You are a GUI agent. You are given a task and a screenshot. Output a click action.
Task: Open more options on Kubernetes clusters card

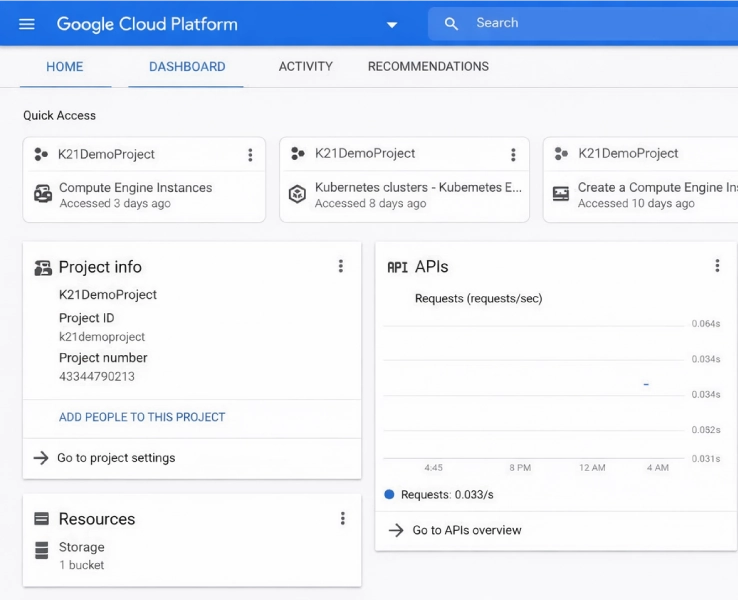(x=513, y=155)
